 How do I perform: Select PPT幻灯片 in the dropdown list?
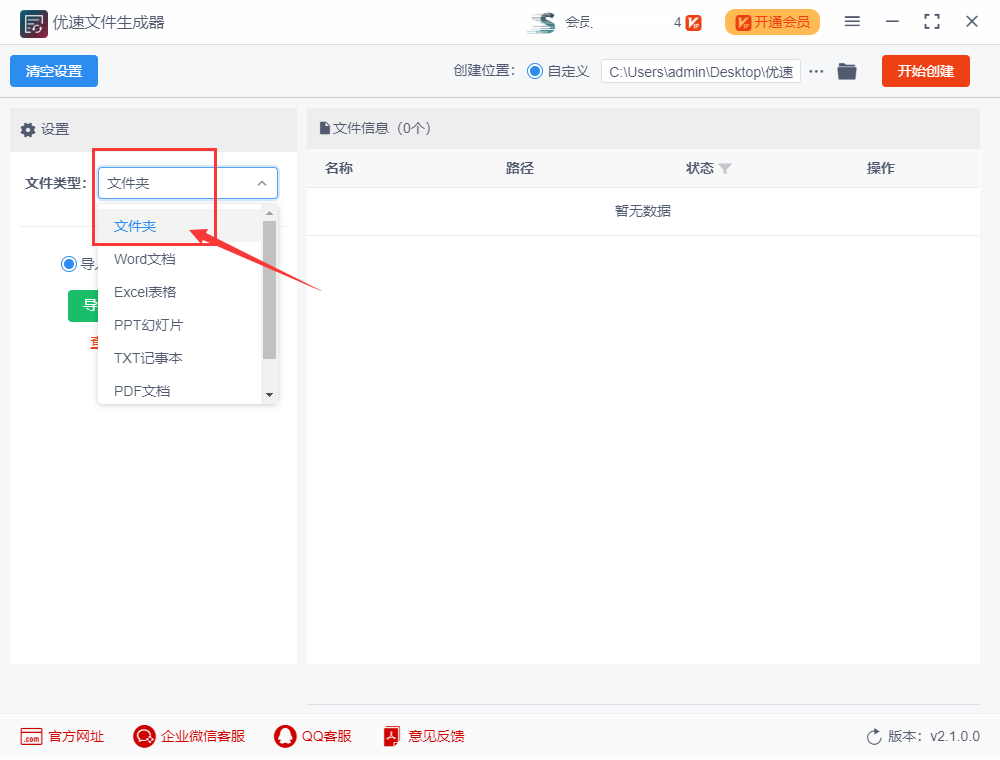(x=148, y=325)
